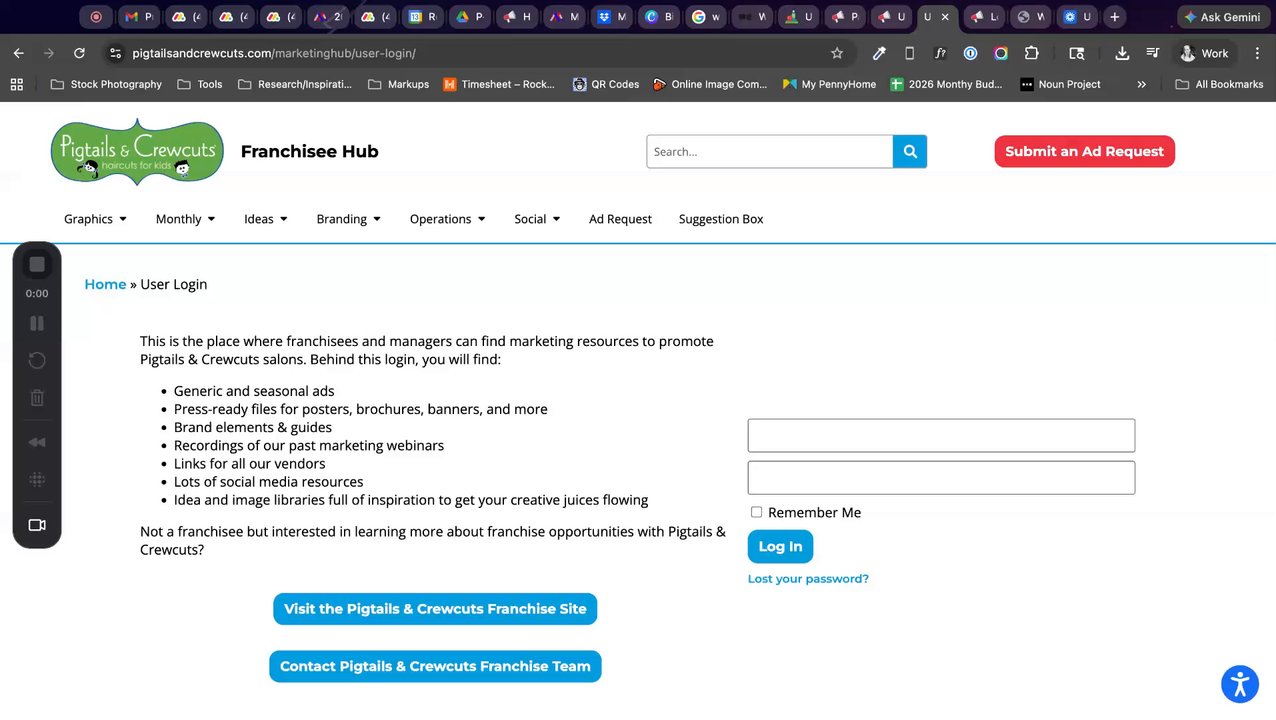Open the Work profile menu
This screenshot has width=1276, height=720.
click(x=1205, y=53)
